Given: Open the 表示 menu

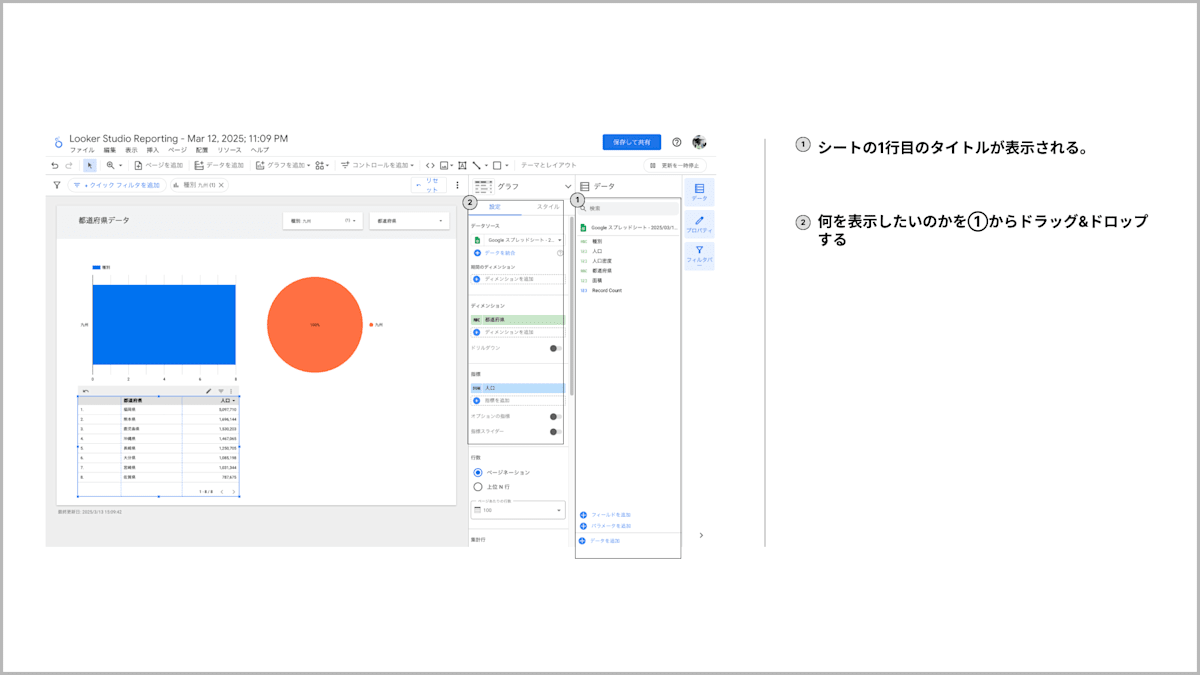Looking at the screenshot, I should point(131,150).
